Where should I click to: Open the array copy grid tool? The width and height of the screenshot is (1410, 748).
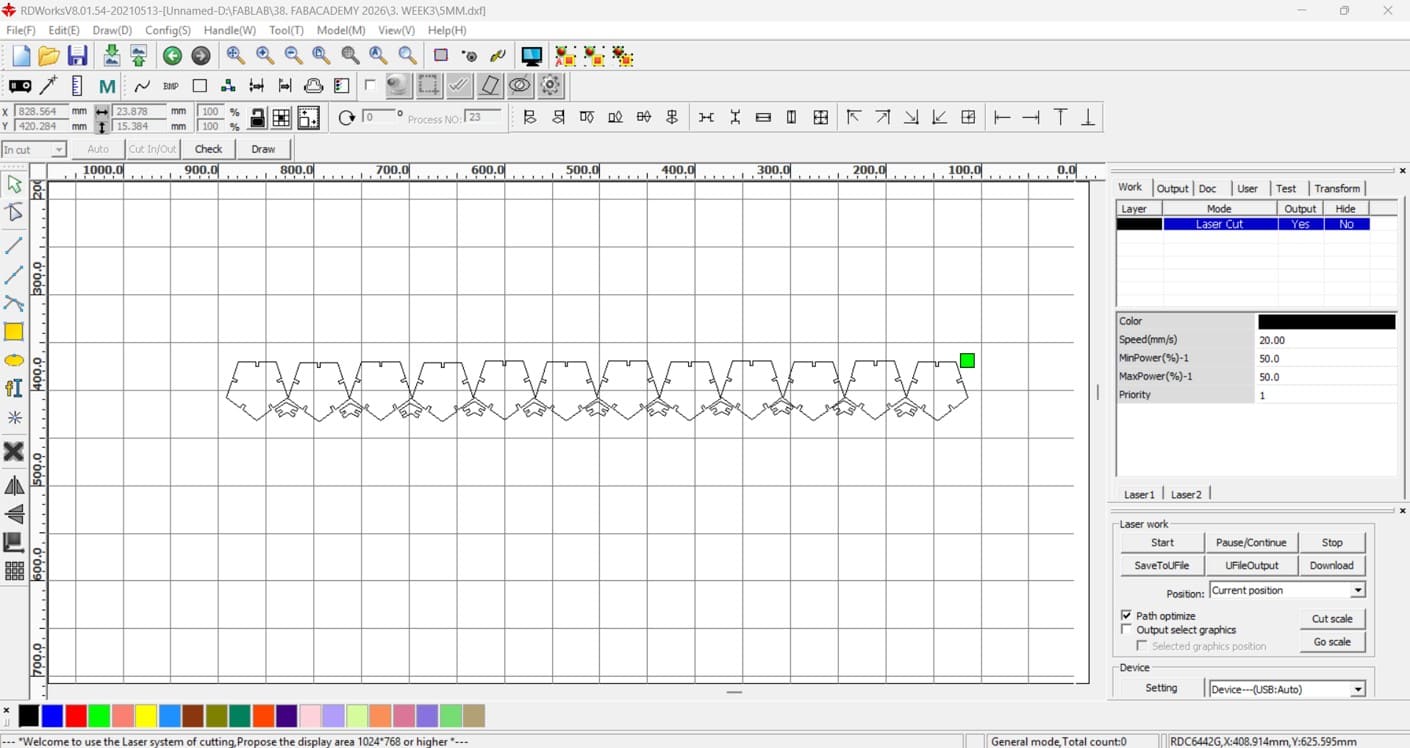click(x=14, y=571)
